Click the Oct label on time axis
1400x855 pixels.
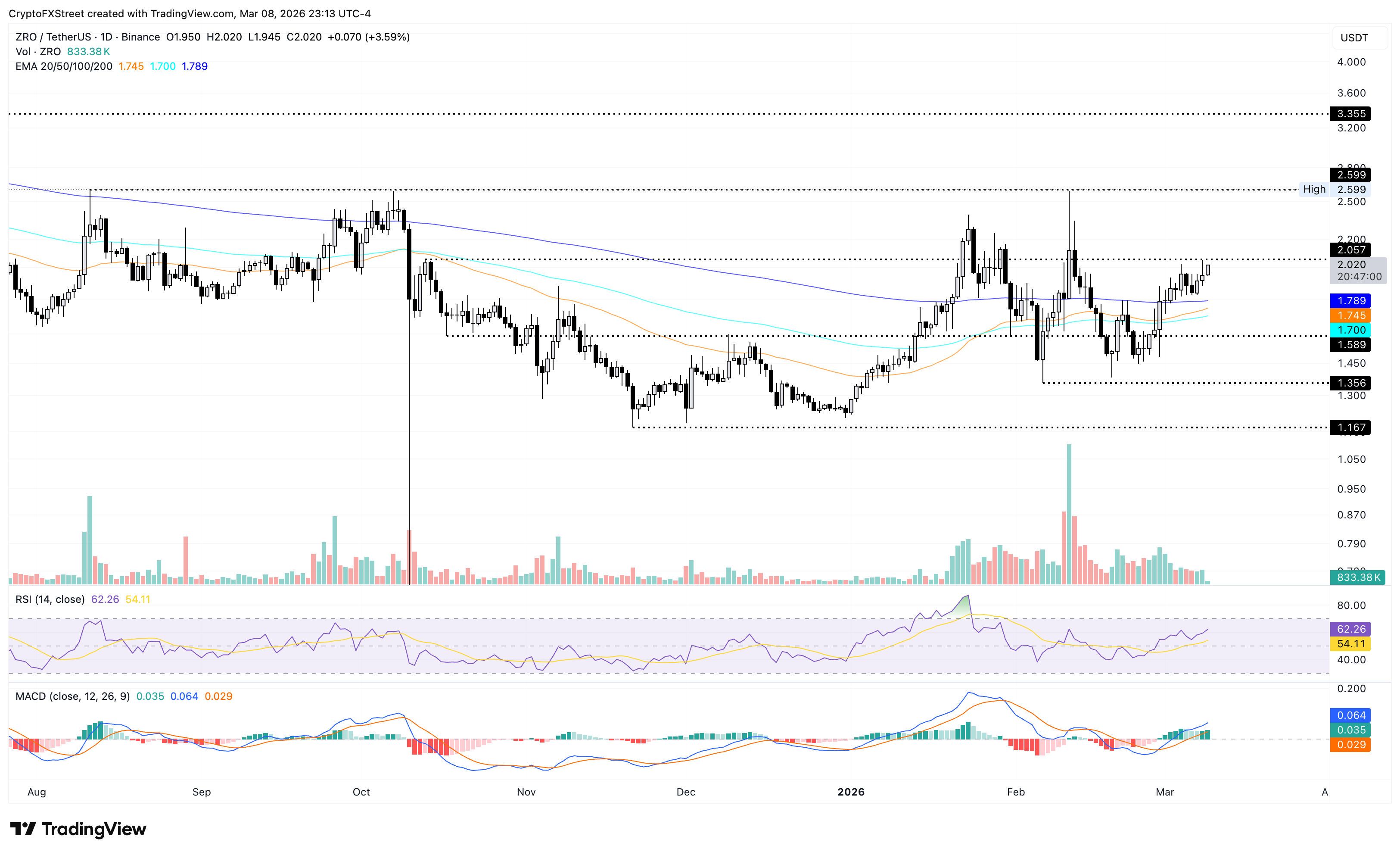pyautogui.click(x=361, y=792)
